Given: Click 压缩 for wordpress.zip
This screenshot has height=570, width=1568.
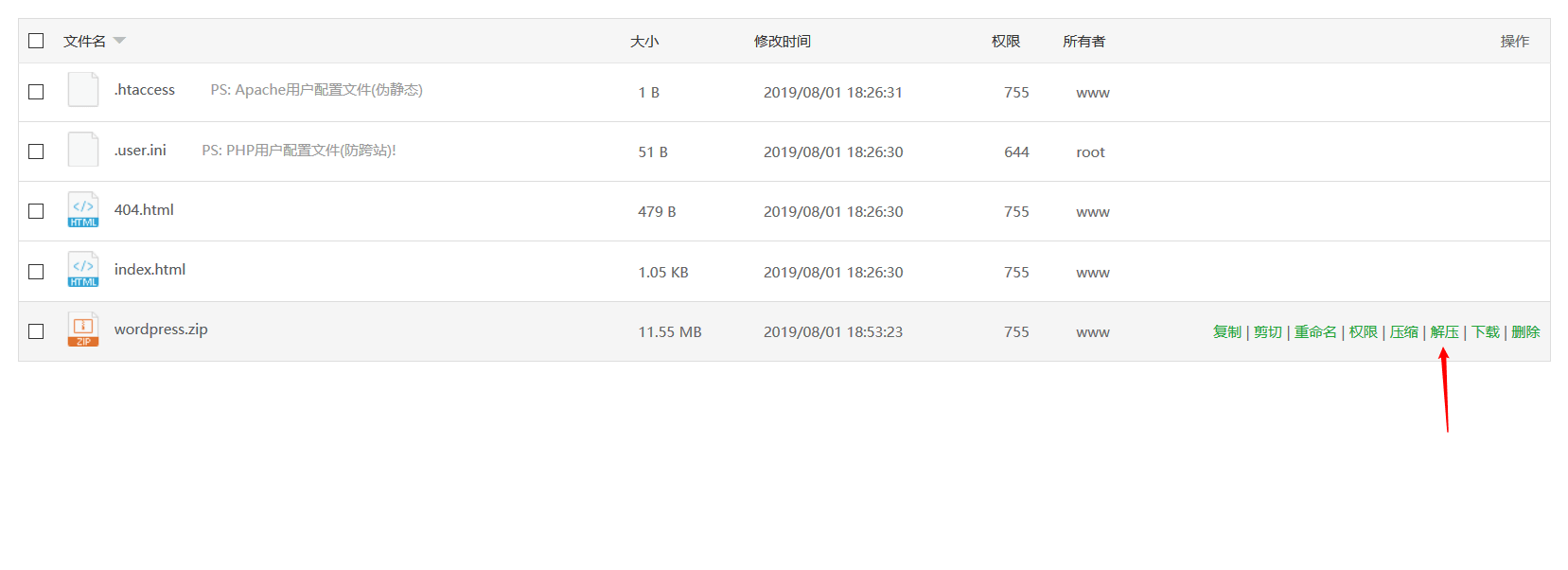Looking at the screenshot, I should click(x=1403, y=332).
